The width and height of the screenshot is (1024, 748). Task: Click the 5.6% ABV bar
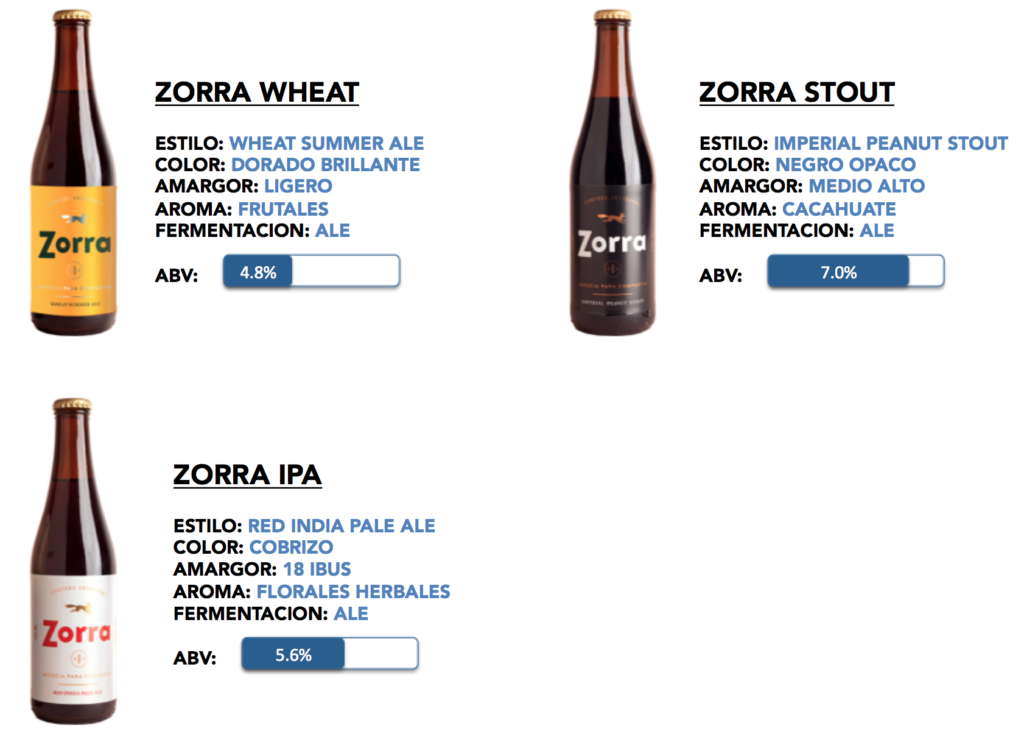click(330, 654)
